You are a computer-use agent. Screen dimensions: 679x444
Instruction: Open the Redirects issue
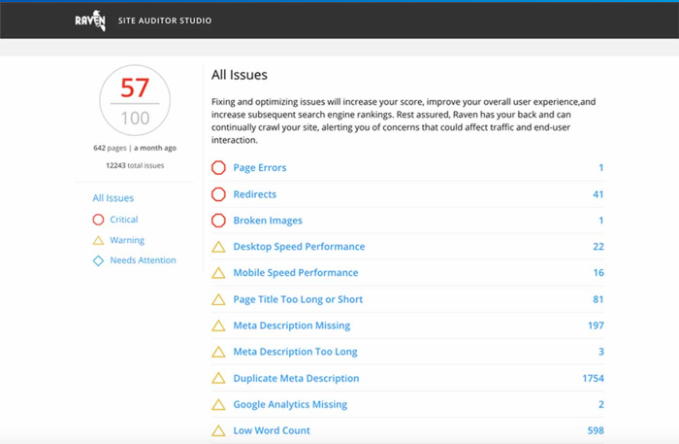click(x=255, y=194)
